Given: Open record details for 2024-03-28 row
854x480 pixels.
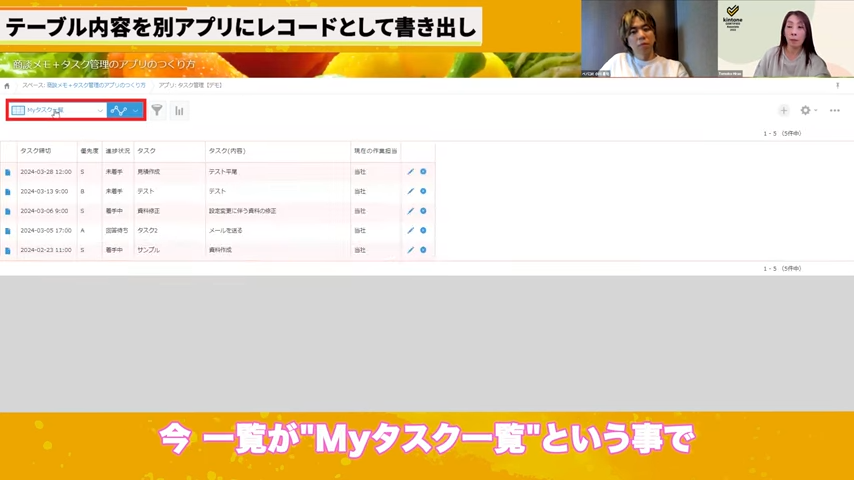Looking at the screenshot, I should click(x=8, y=172).
